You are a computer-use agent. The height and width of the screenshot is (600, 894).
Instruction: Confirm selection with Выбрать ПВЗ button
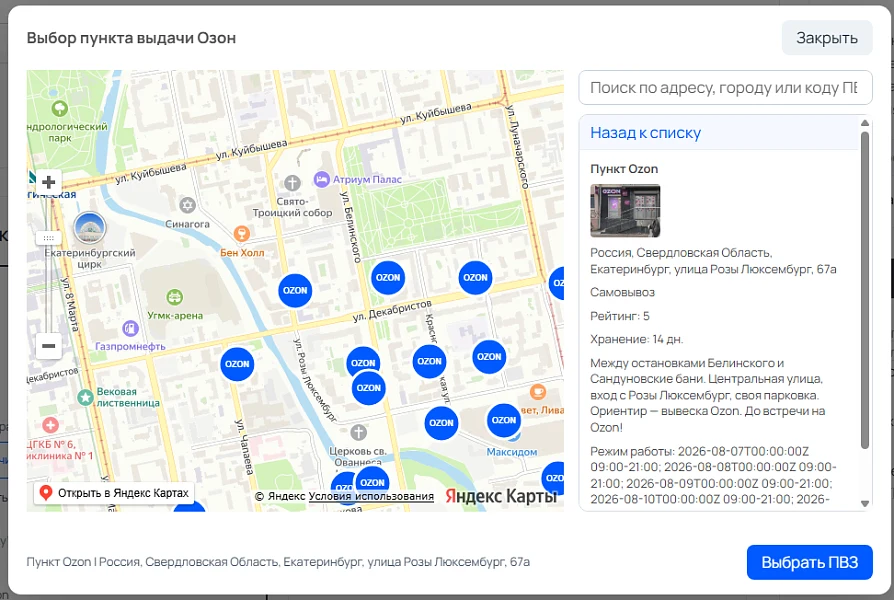810,562
